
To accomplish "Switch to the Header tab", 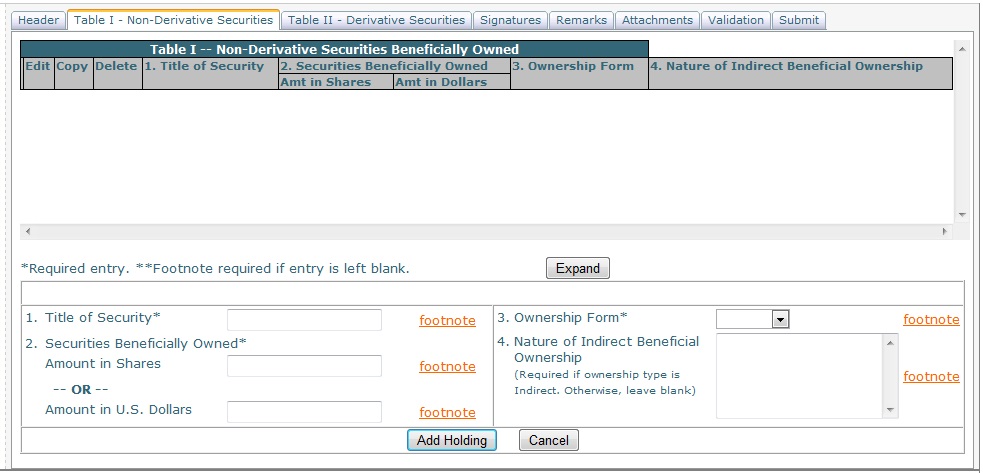I will (40, 20).
